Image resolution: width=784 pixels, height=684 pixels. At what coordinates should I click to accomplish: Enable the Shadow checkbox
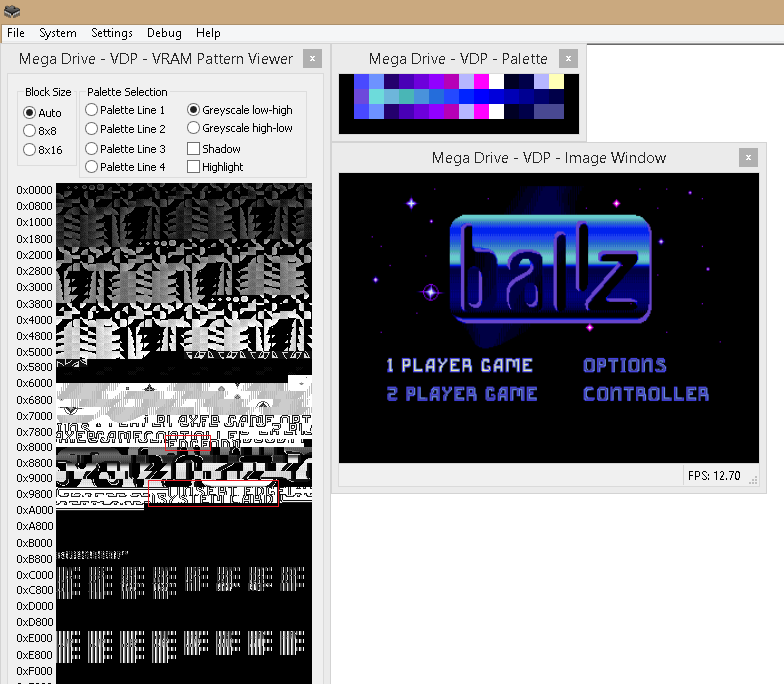pos(214,148)
